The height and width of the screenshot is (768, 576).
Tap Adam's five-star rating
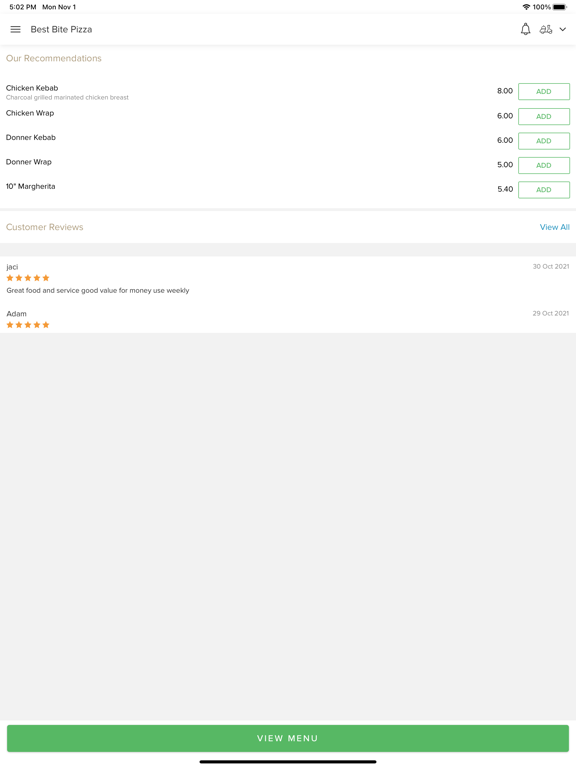point(28,325)
